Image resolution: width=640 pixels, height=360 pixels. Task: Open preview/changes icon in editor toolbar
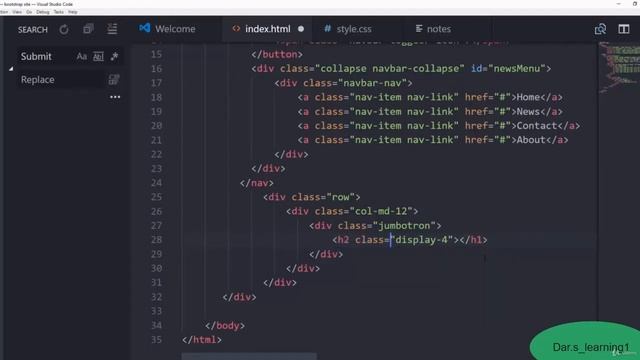(600, 29)
